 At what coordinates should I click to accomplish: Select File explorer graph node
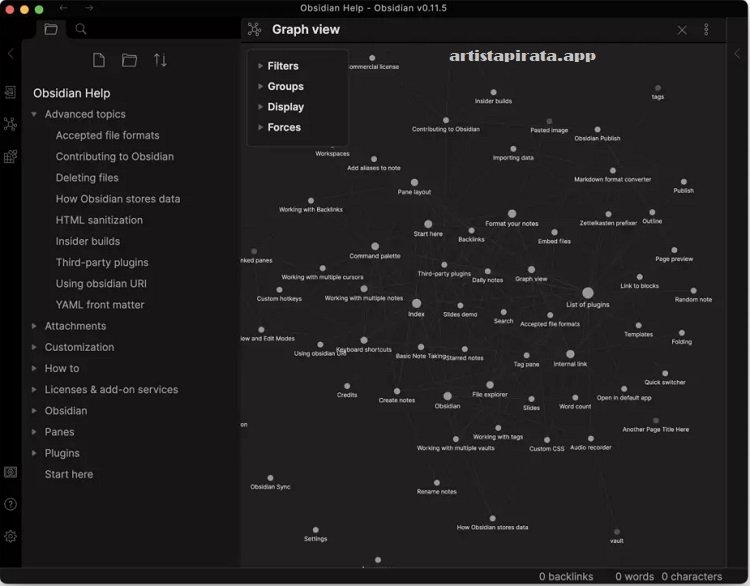point(490,385)
